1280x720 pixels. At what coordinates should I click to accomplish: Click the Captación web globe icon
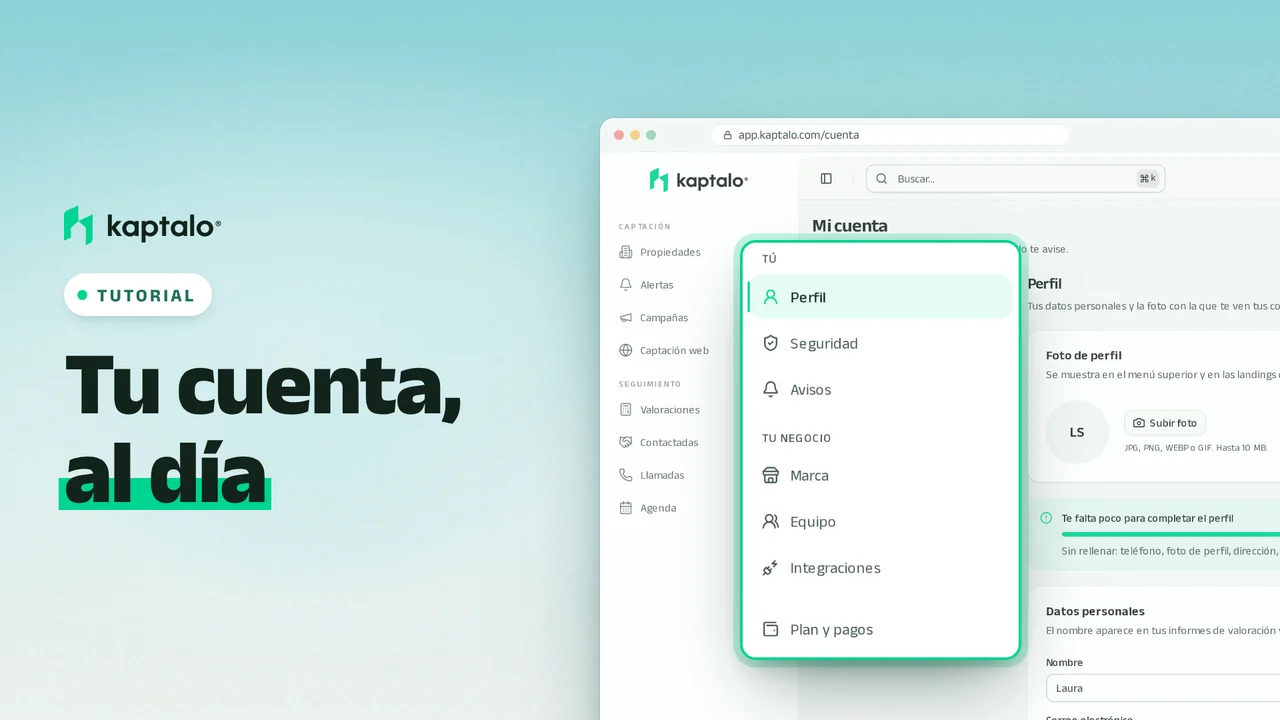tap(626, 351)
